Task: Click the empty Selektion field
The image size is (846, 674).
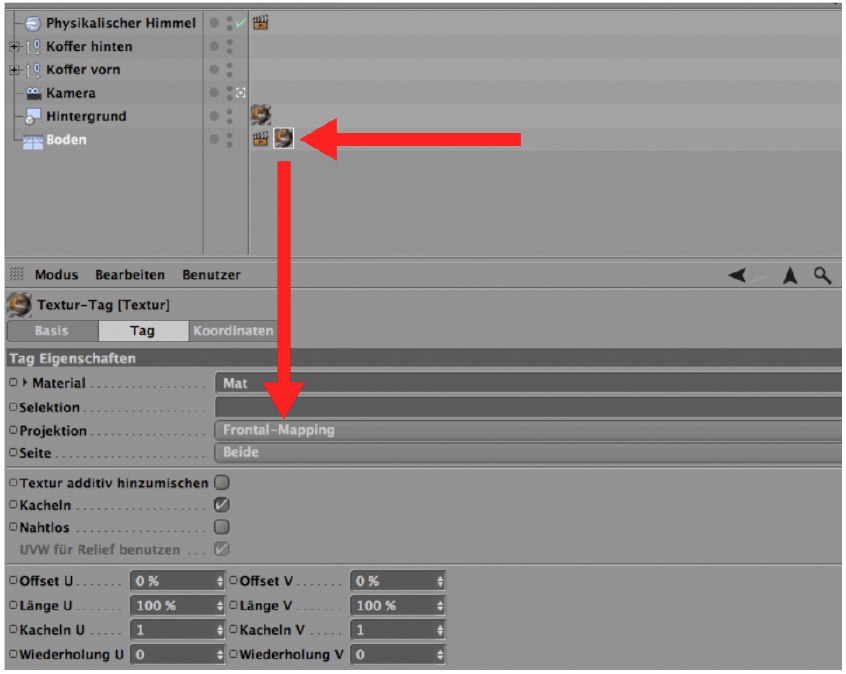Action: point(528,407)
